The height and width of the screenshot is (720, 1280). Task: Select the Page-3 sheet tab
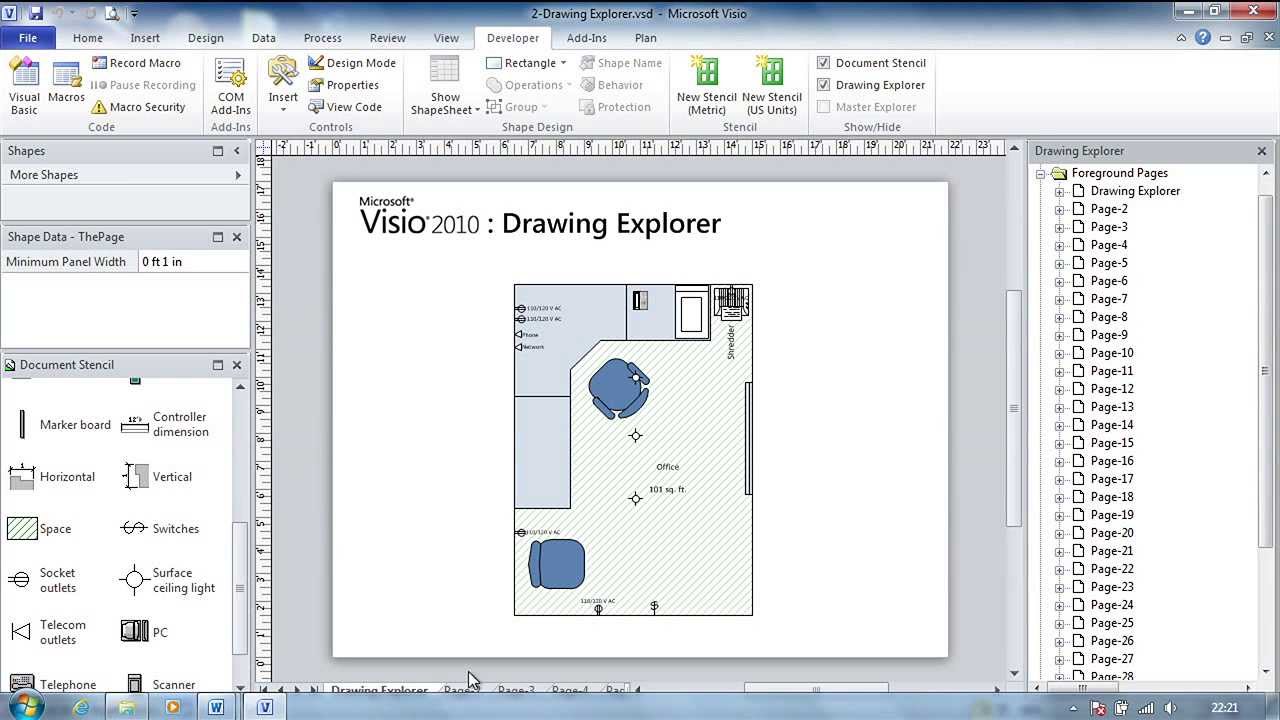click(x=516, y=690)
